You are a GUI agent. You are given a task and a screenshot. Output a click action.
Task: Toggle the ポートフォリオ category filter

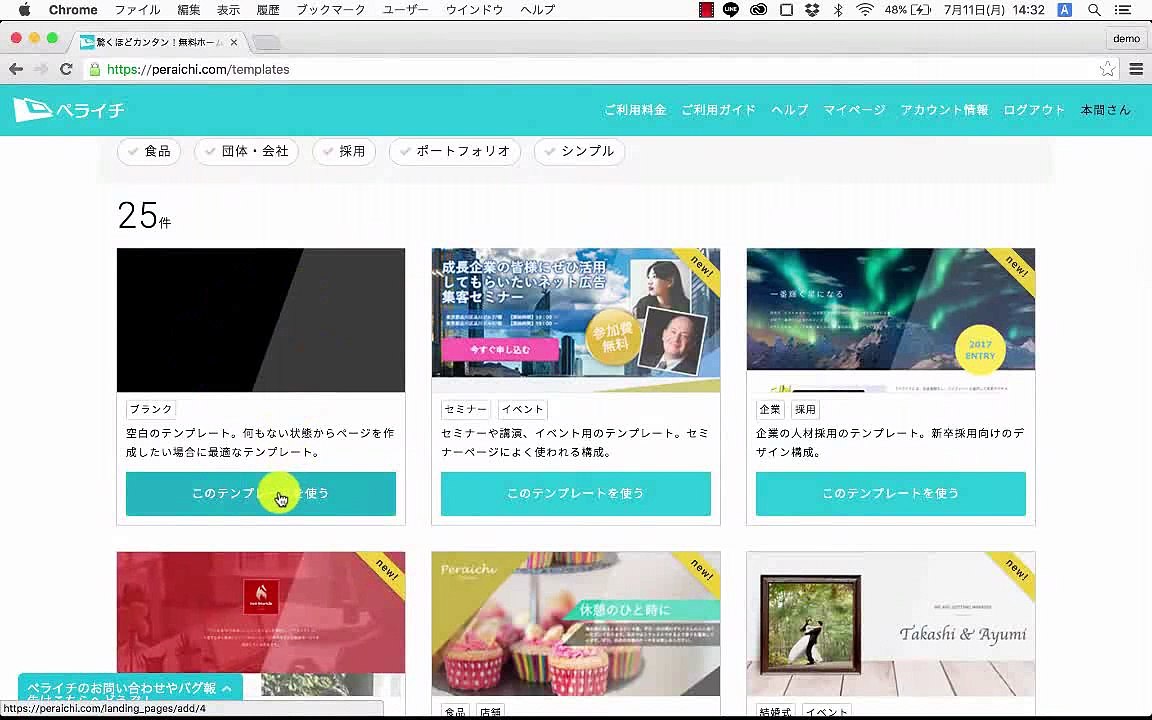(x=455, y=151)
